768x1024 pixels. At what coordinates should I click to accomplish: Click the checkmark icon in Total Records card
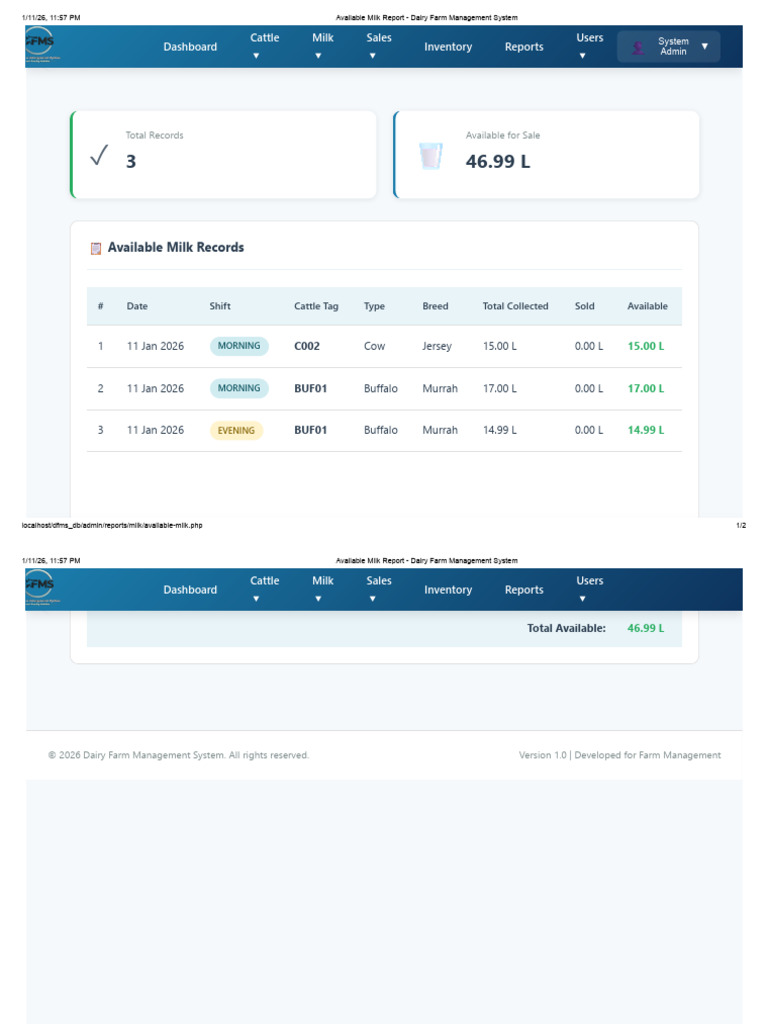[99, 155]
